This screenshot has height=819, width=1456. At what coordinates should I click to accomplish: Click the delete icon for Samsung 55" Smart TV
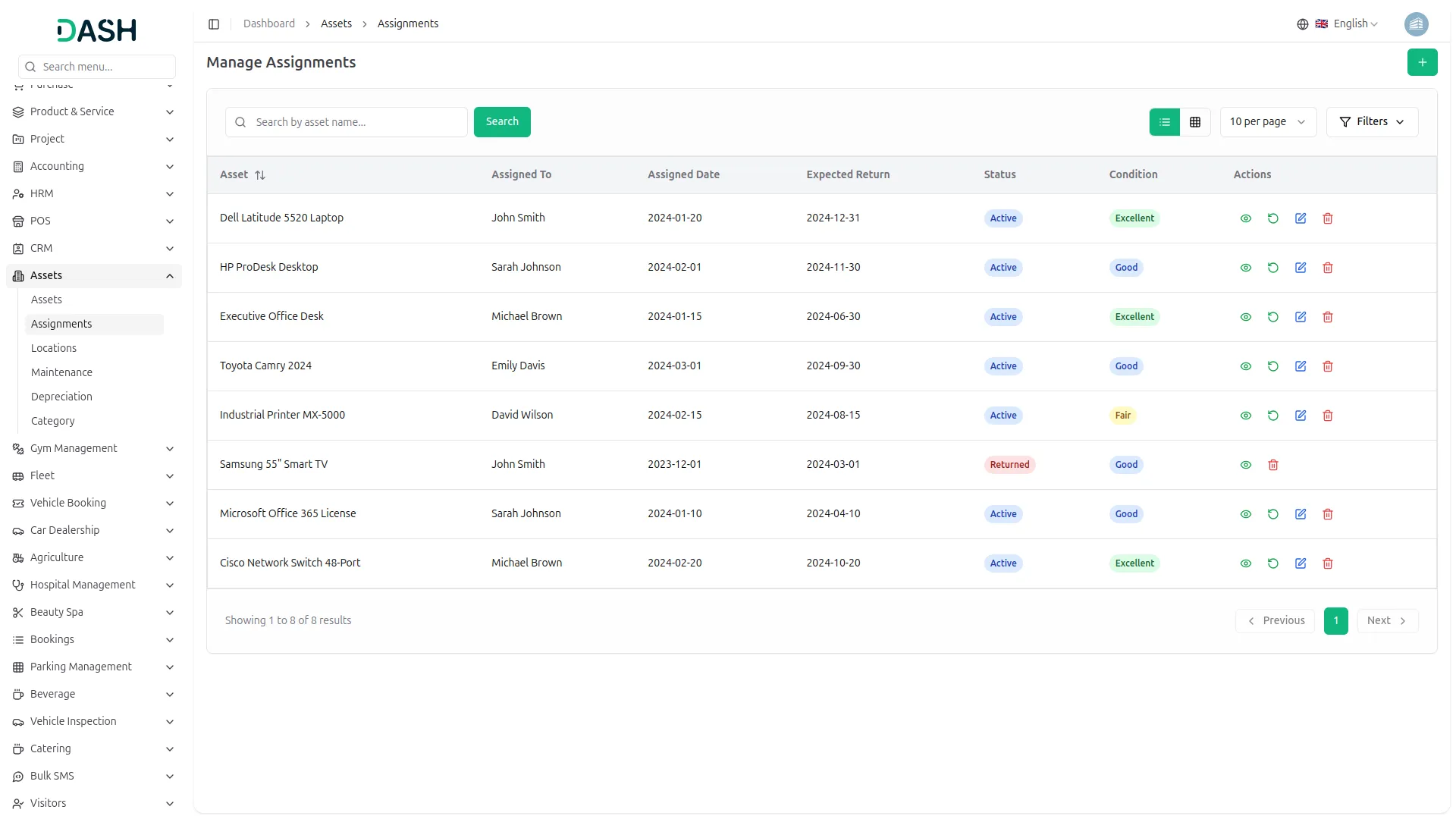1272,464
